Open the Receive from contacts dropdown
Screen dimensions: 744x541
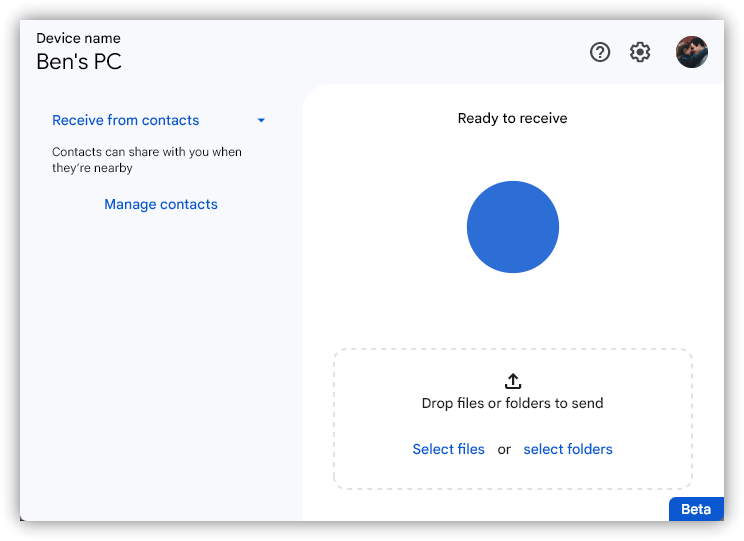pyautogui.click(x=126, y=120)
